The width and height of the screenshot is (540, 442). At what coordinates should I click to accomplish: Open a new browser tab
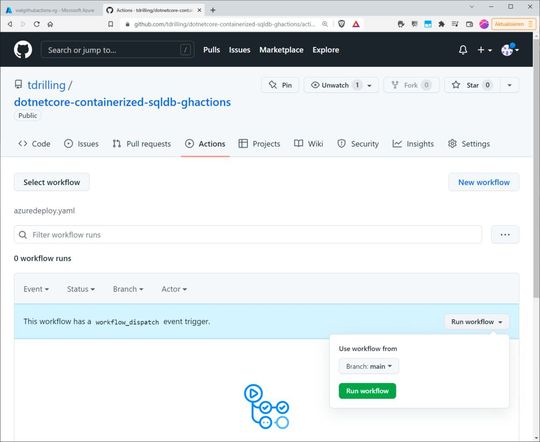click(213, 10)
